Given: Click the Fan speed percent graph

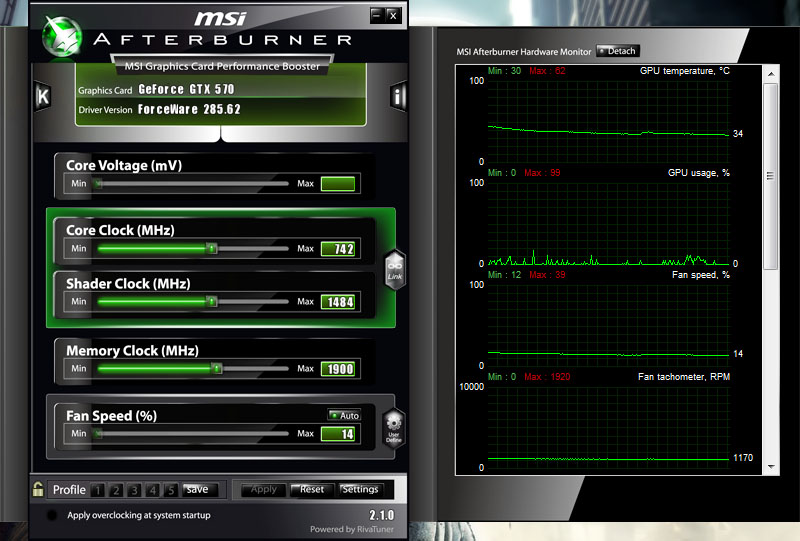Looking at the screenshot, I should (609, 325).
